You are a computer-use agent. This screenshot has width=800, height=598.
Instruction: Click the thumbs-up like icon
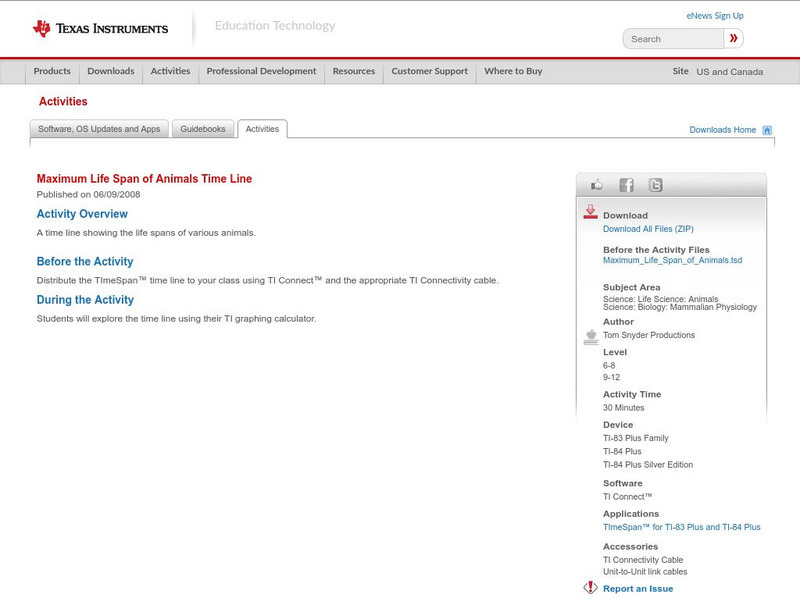[x=597, y=185]
